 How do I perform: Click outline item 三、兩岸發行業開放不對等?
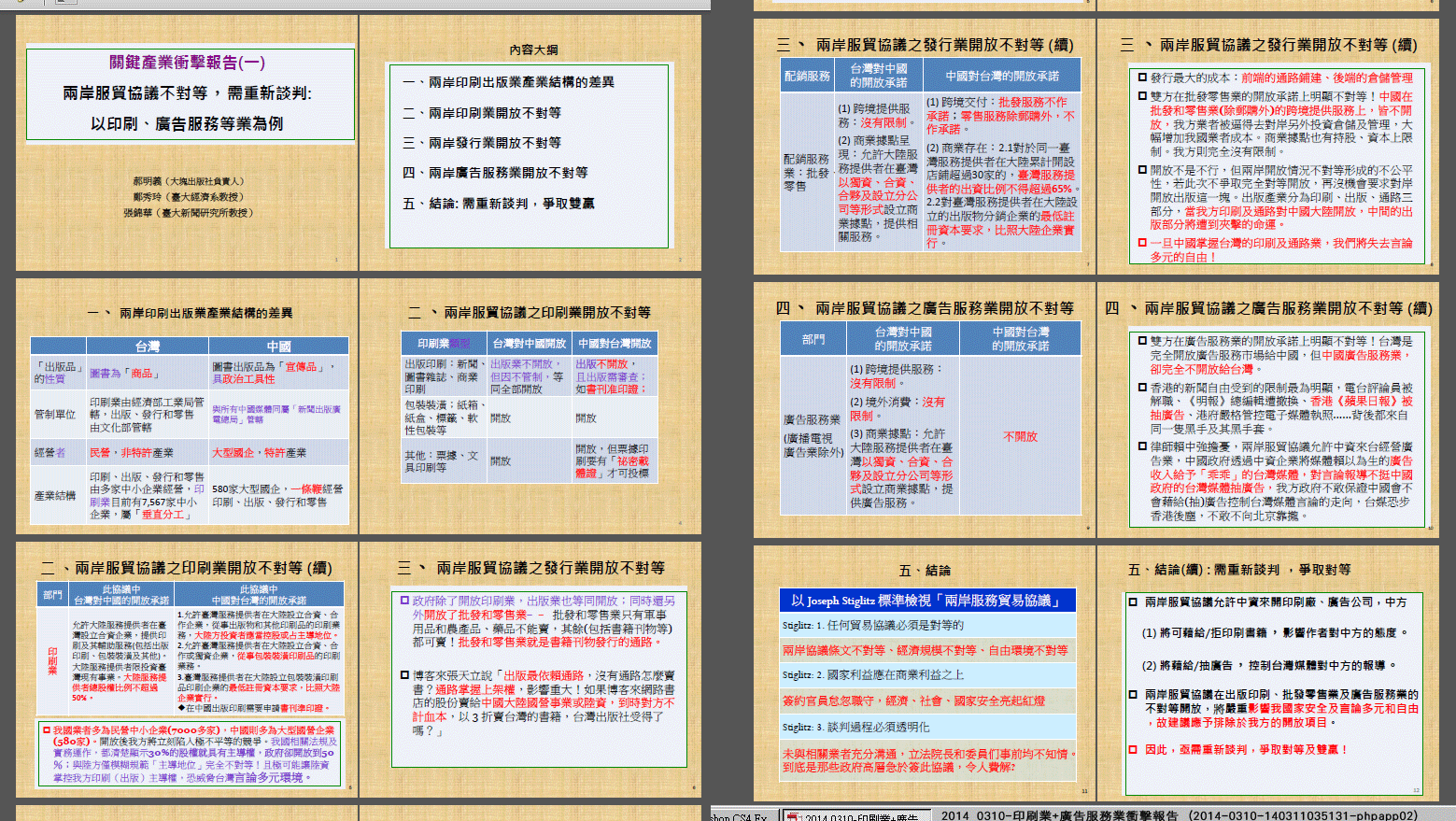482,143
